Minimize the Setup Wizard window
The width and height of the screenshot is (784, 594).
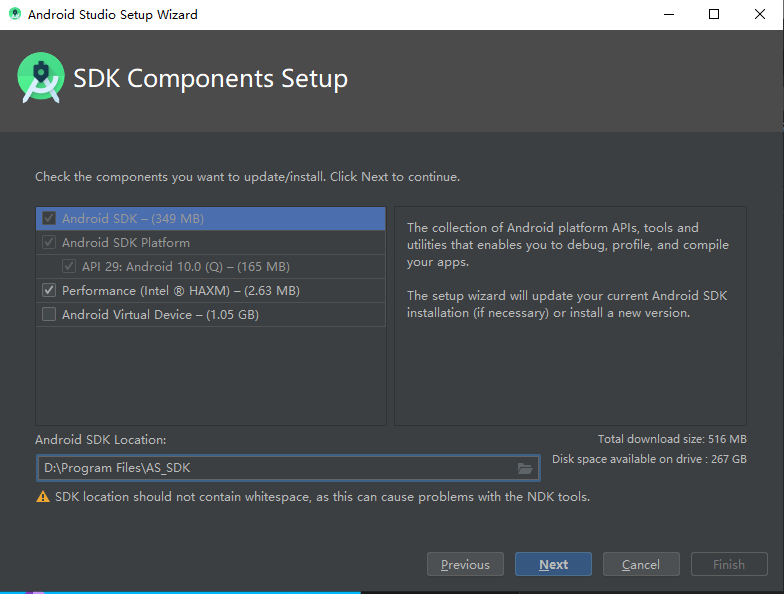[669, 14]
